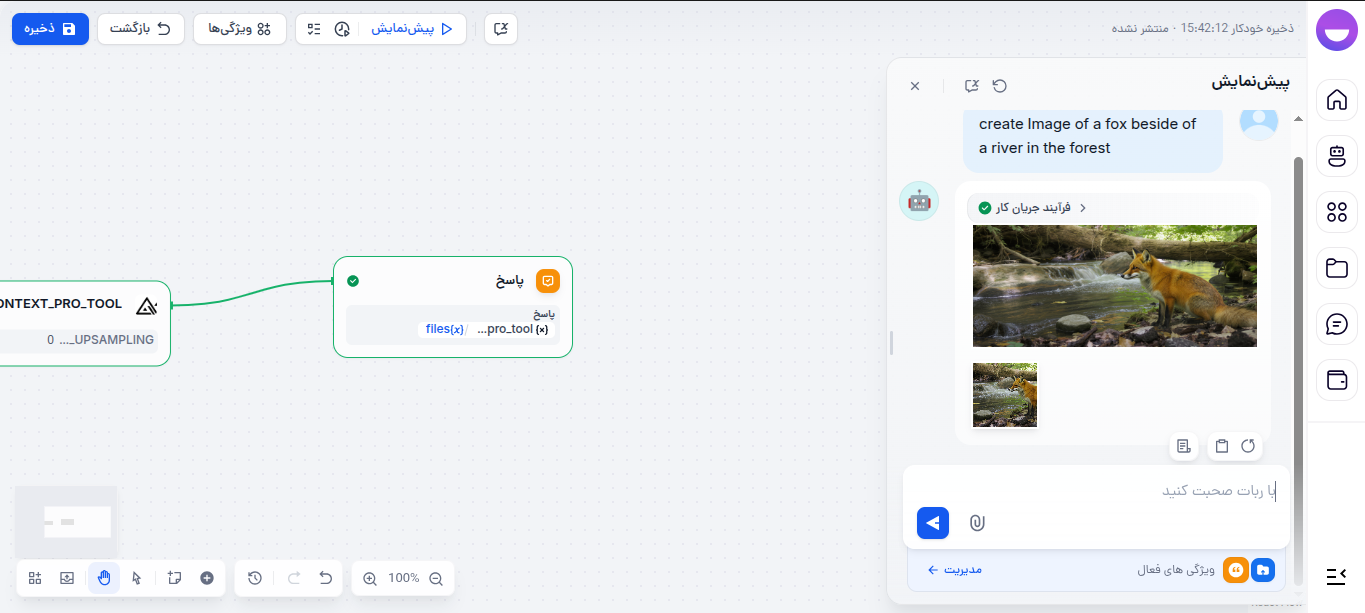1365x613 pixels.
Task: Click the blue Save (ذخیره) button
Action: 50,29
